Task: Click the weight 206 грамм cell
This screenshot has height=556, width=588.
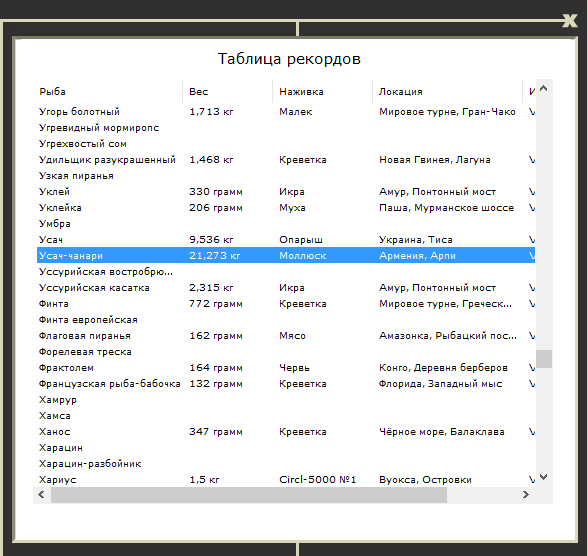Action: click(216, 208)
